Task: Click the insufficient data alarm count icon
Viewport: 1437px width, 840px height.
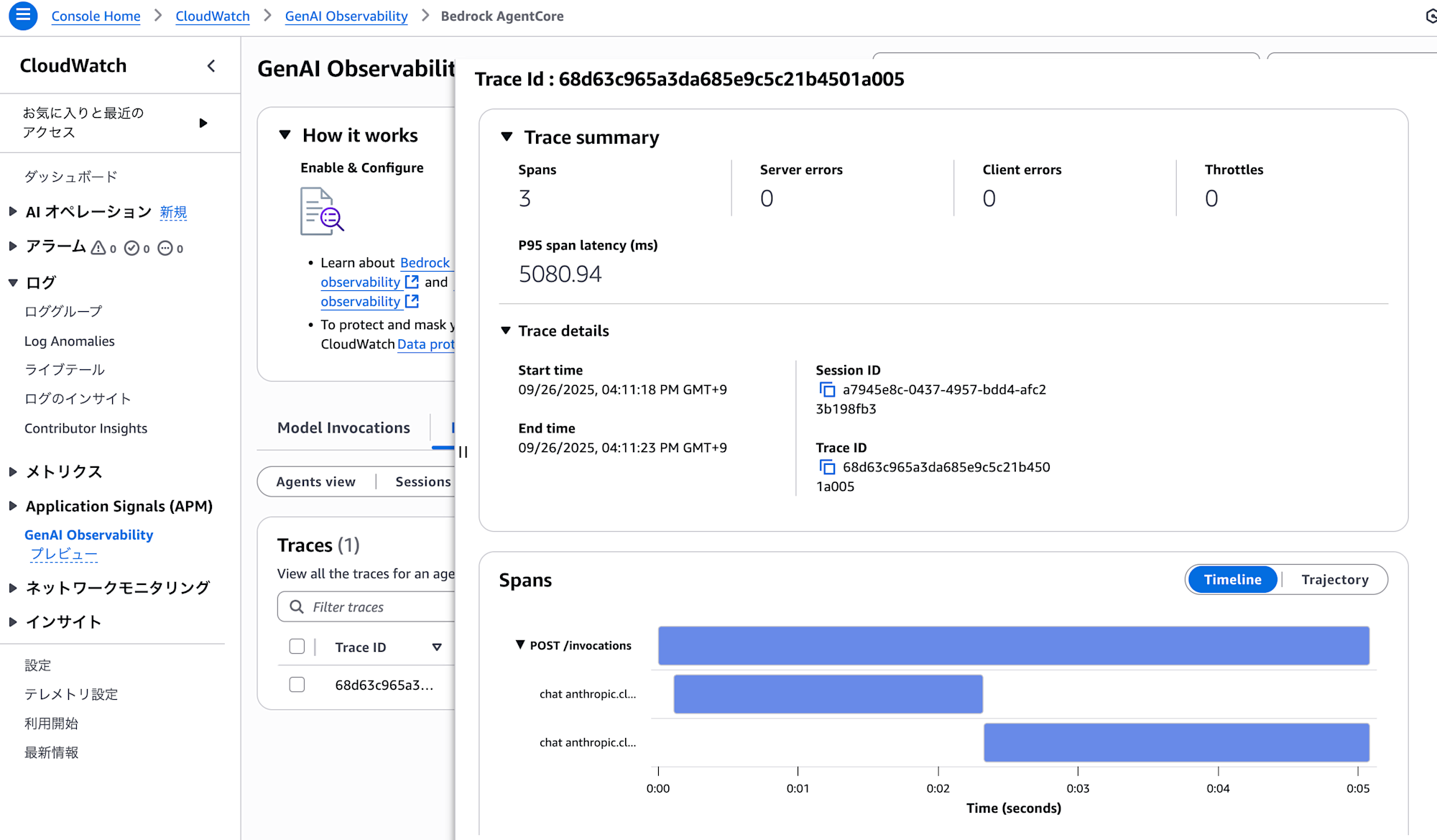Action: pos(165,248)
